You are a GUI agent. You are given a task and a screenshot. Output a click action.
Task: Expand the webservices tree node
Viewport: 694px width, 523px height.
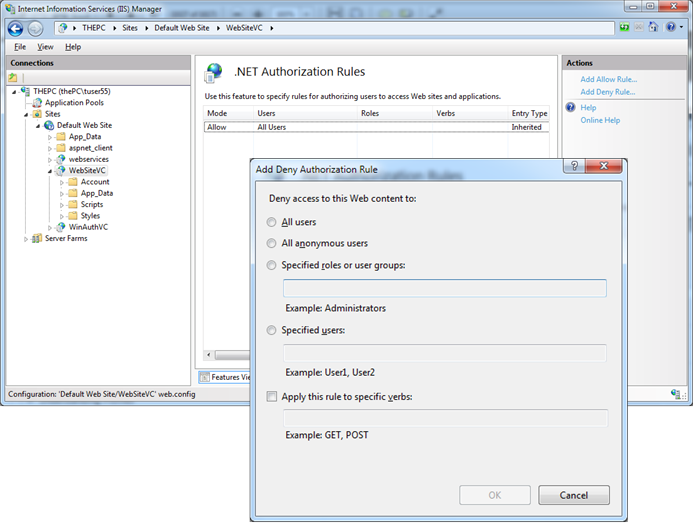pos(50,160)
